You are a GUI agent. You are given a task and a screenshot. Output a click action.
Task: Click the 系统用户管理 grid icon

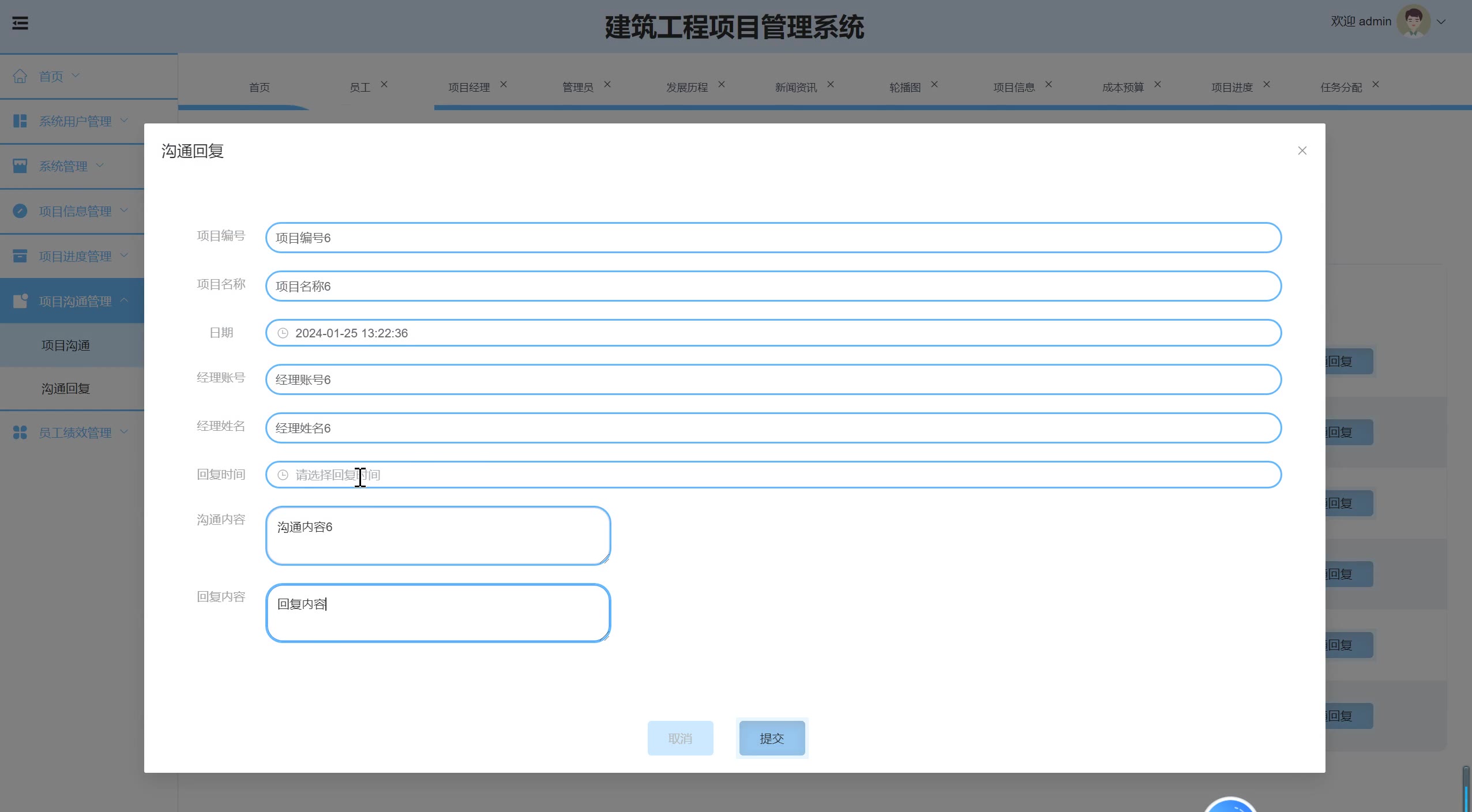pos(20,121)
